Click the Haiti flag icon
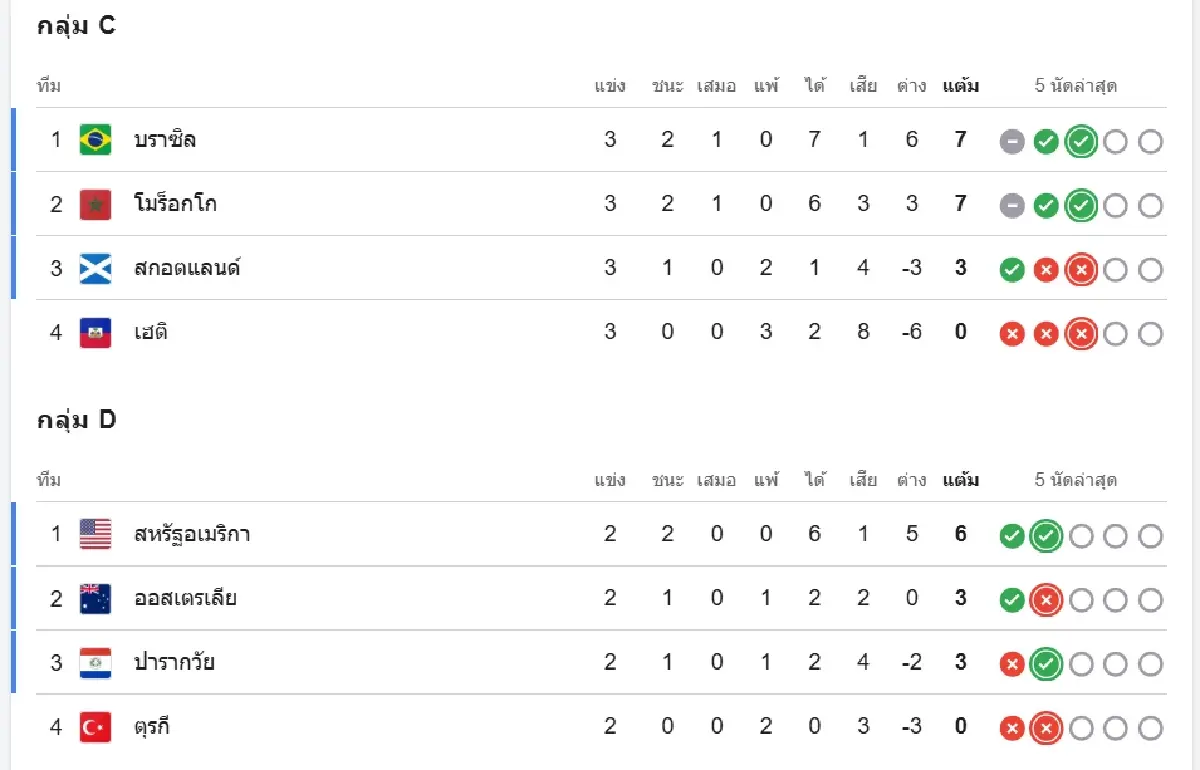This screenshot has height=770, width=1200. [x=96, y=332]
